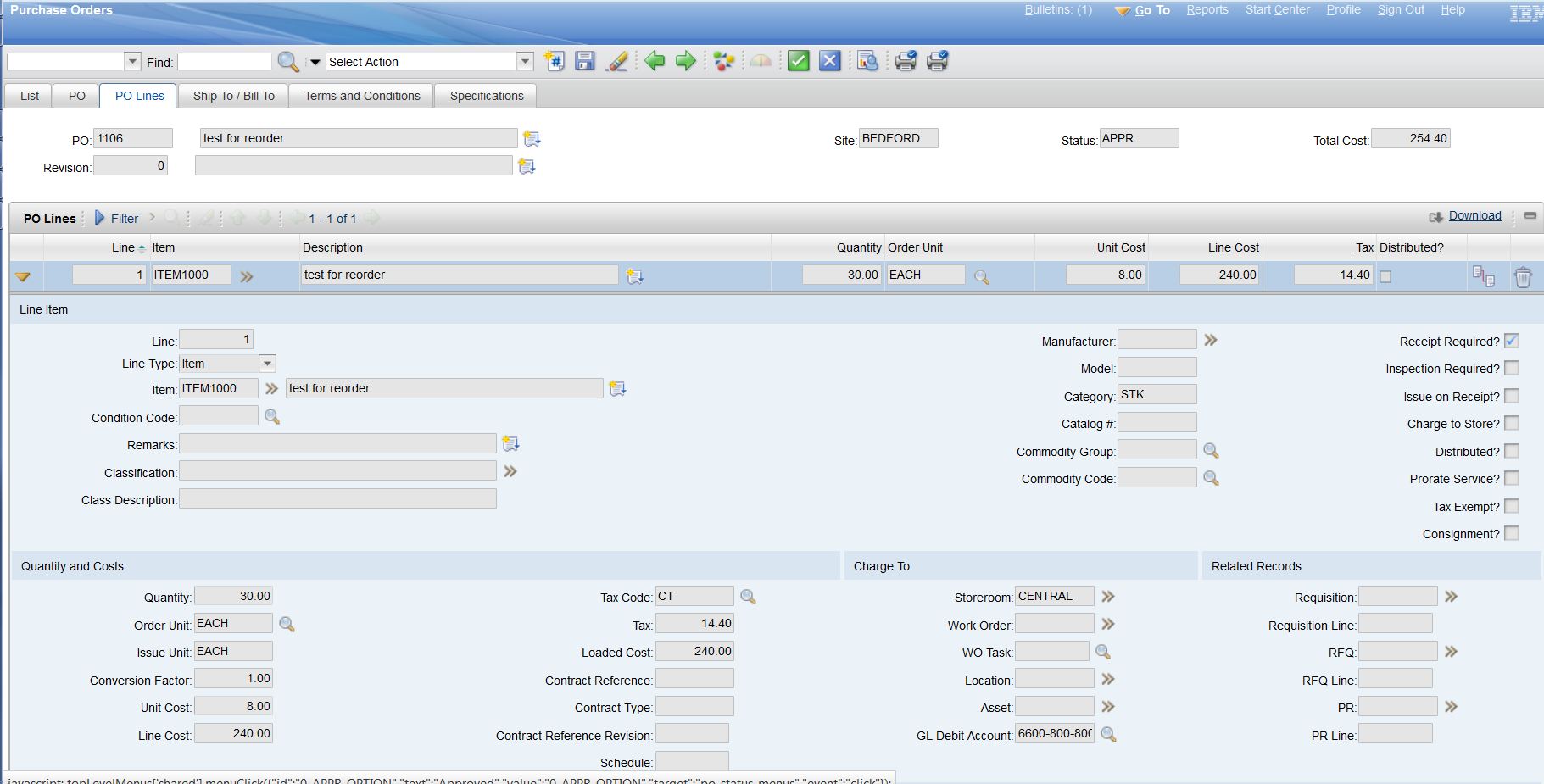Click the Clear Changes eraser icon
This screenshot has height=784, width=1544.
(617, 61)
